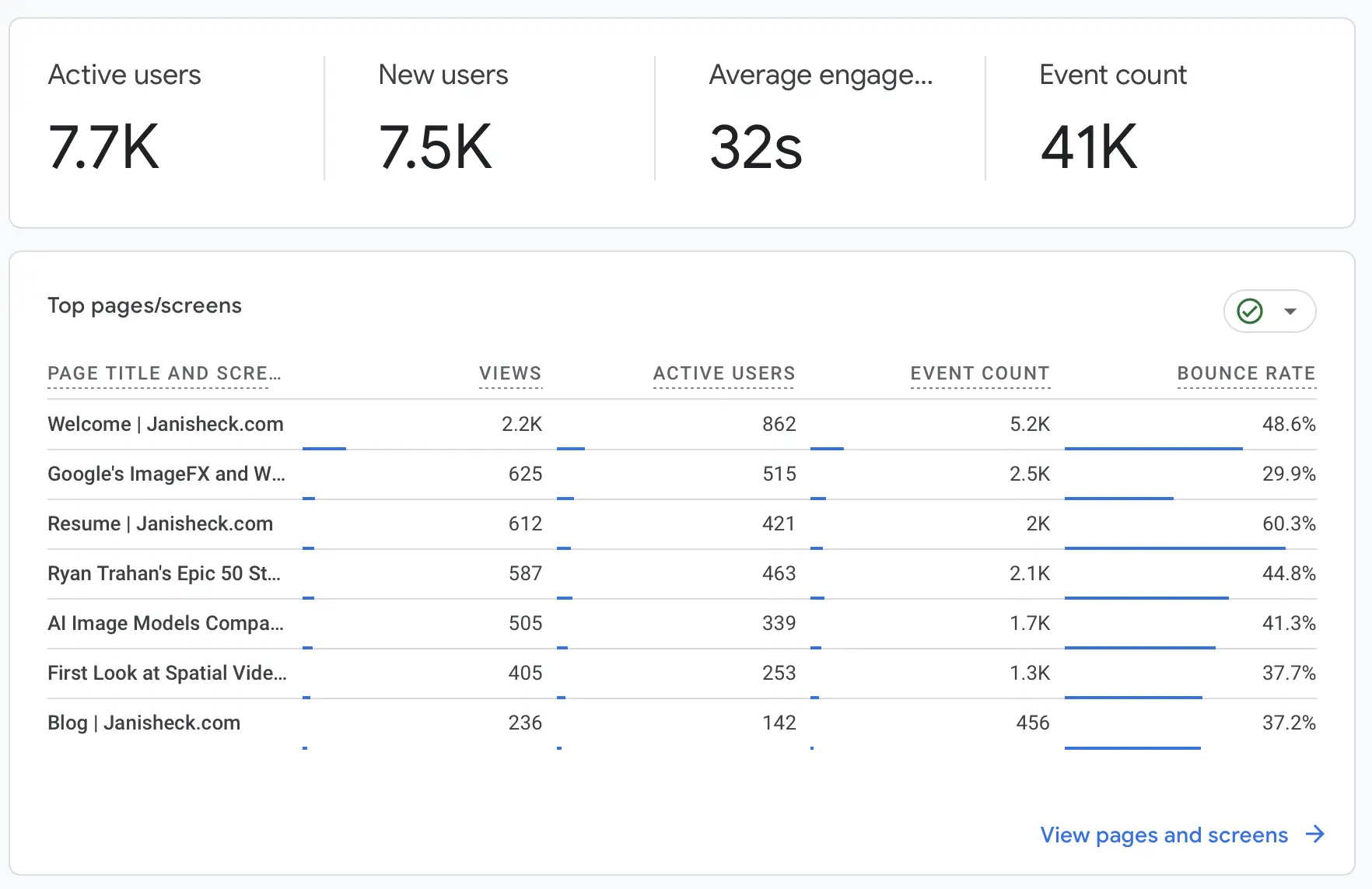1372x889 pixels.
Task: Sort the table by EVENT COUNT column
Action: tap(980, 373)
